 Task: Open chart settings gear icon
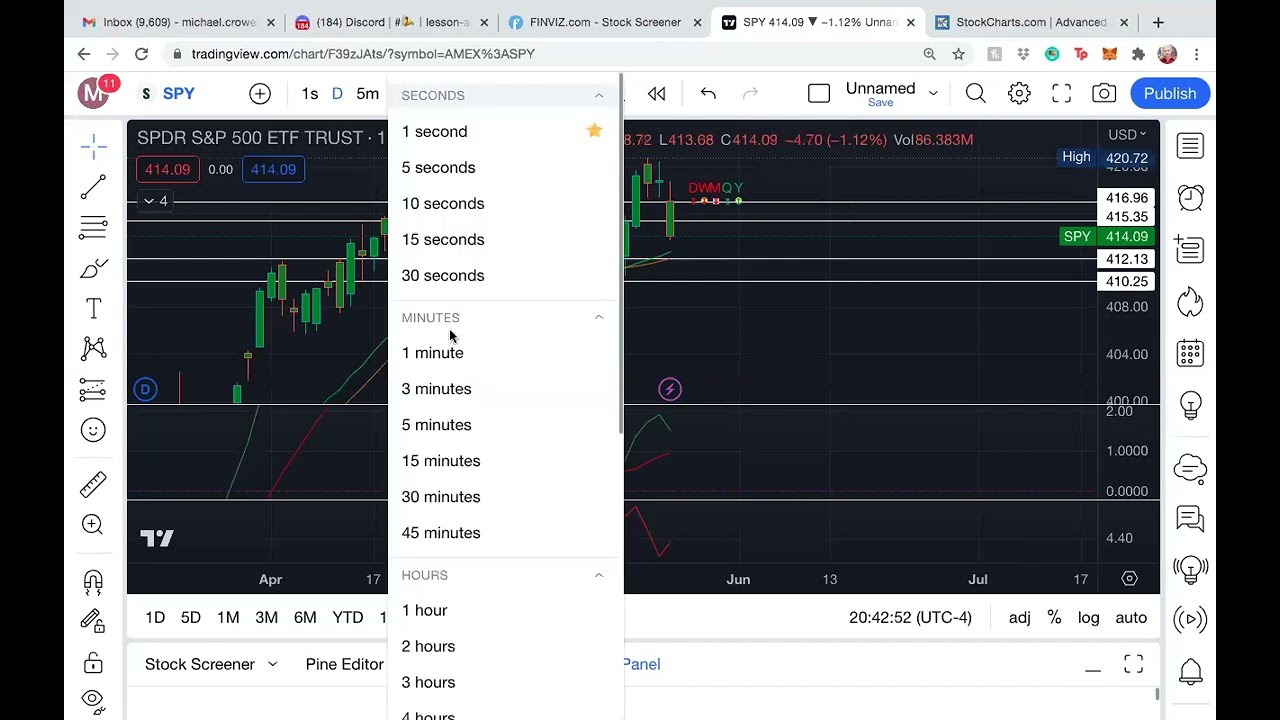[1019, 93]
